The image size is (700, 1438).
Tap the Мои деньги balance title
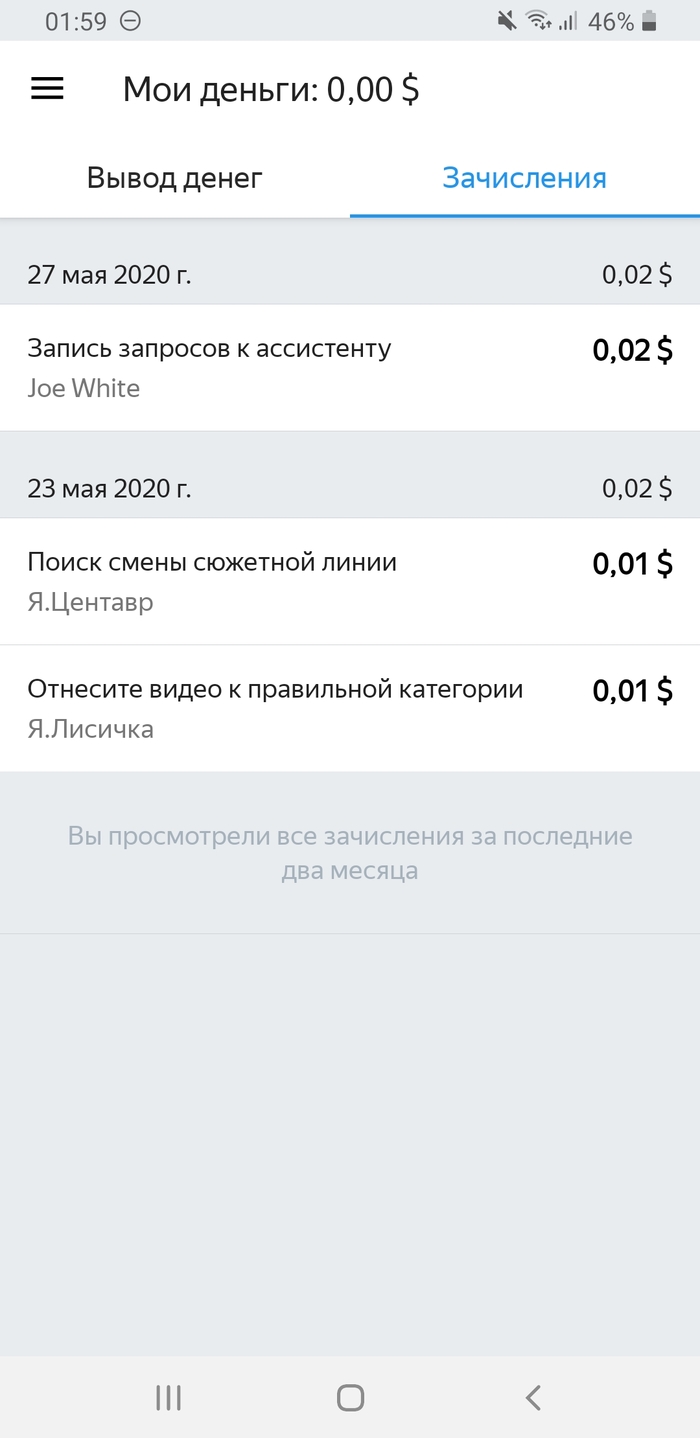(x=271, y=90)
